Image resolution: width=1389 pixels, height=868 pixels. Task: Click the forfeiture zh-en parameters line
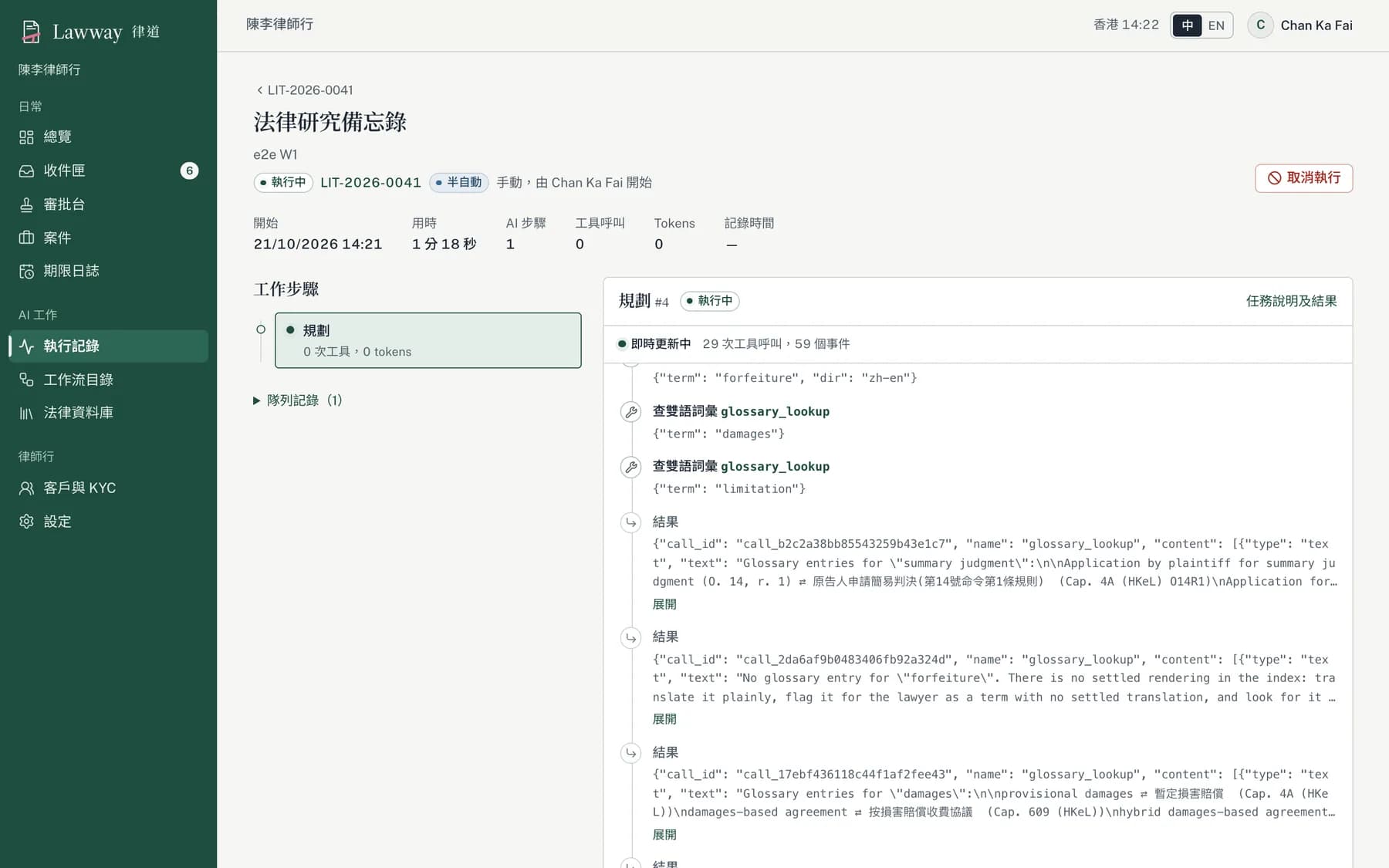pyautogui.click(x=785, y=378)
